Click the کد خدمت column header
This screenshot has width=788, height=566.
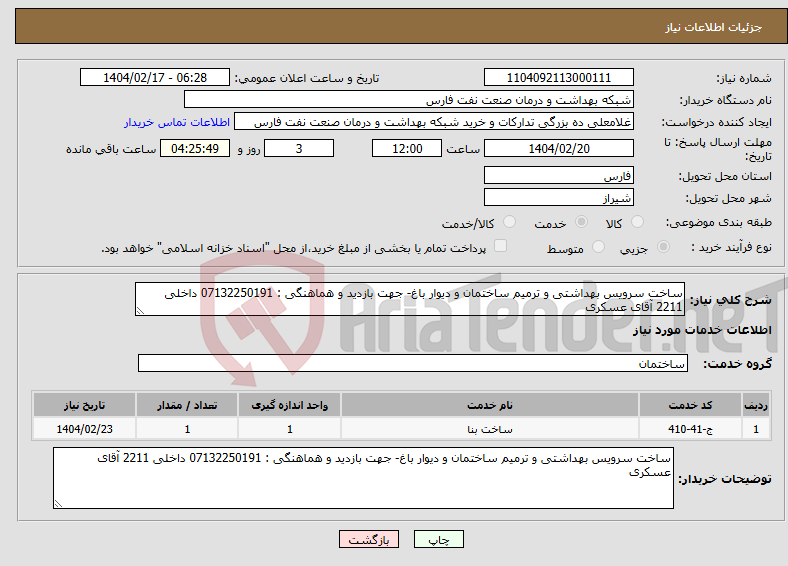click(x=690, y=405)
